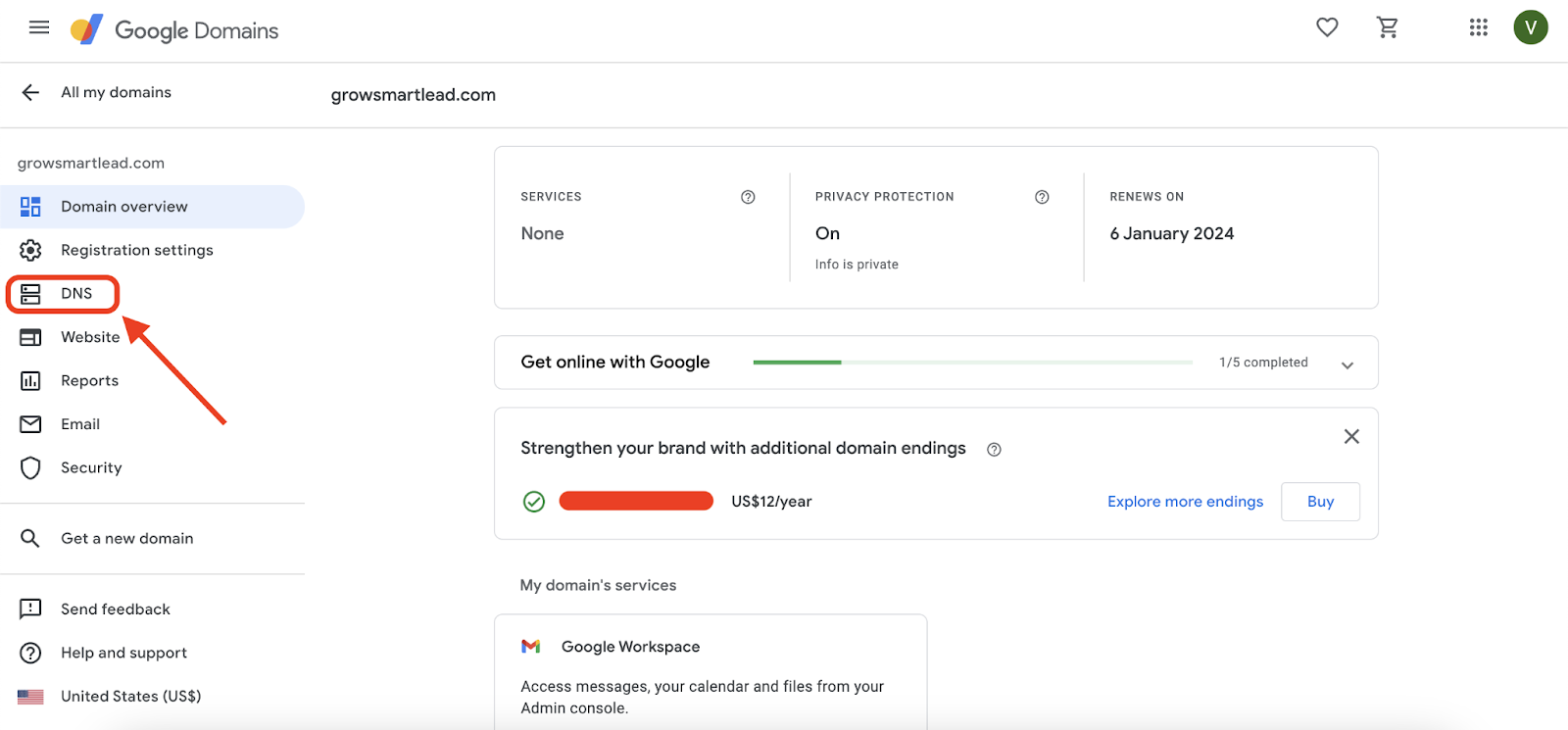Screen dimensions: 1568x730
Task: Click the Services help icon
Action: (x=748, y=197)
